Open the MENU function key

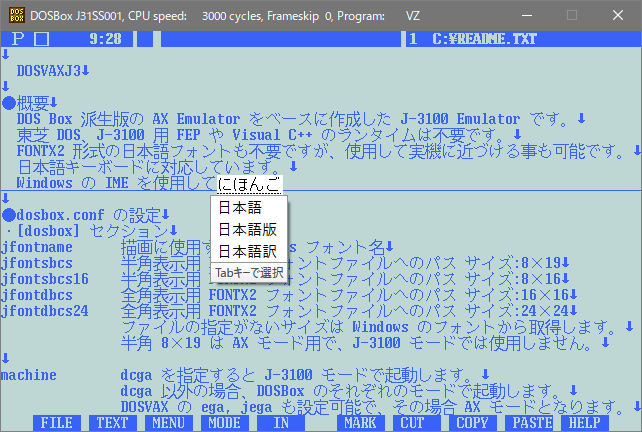coord(169,423)
